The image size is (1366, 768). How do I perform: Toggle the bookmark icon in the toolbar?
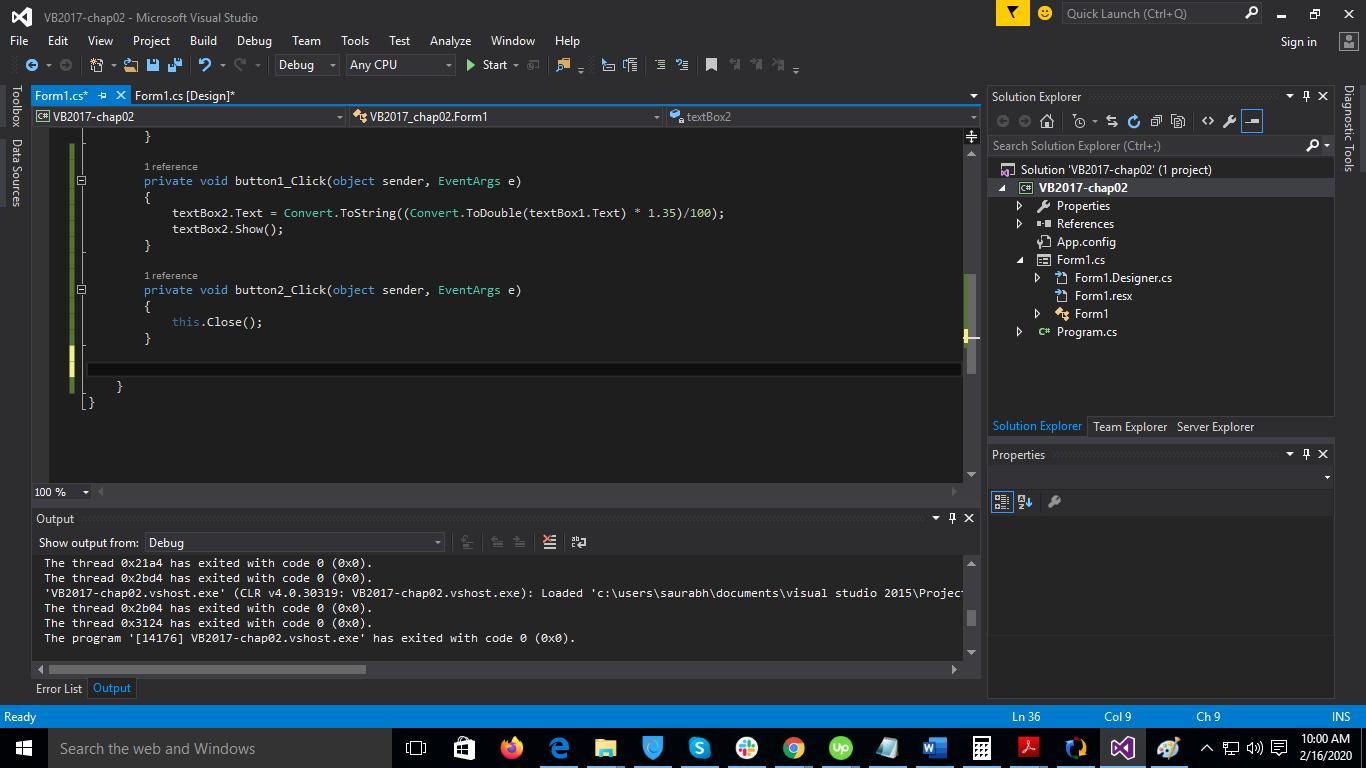coord(711,65)
